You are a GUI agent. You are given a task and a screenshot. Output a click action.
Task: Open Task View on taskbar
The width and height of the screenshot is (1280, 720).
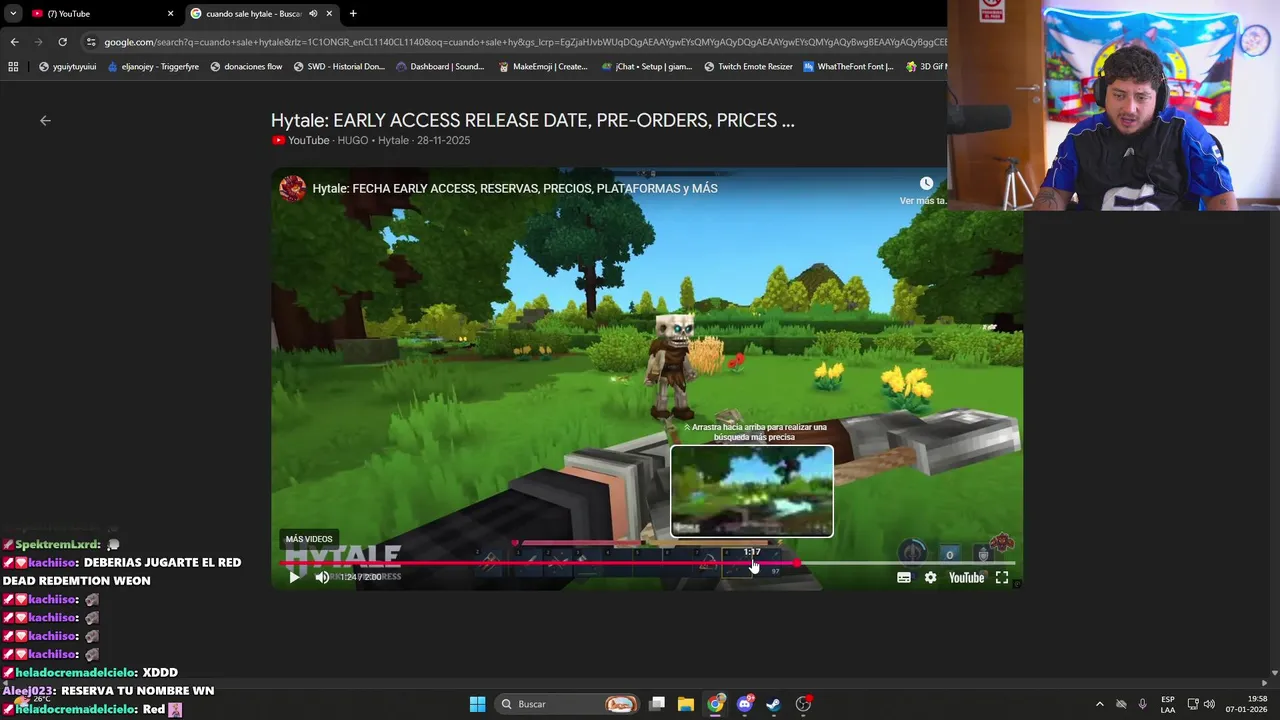coord(657,704)
